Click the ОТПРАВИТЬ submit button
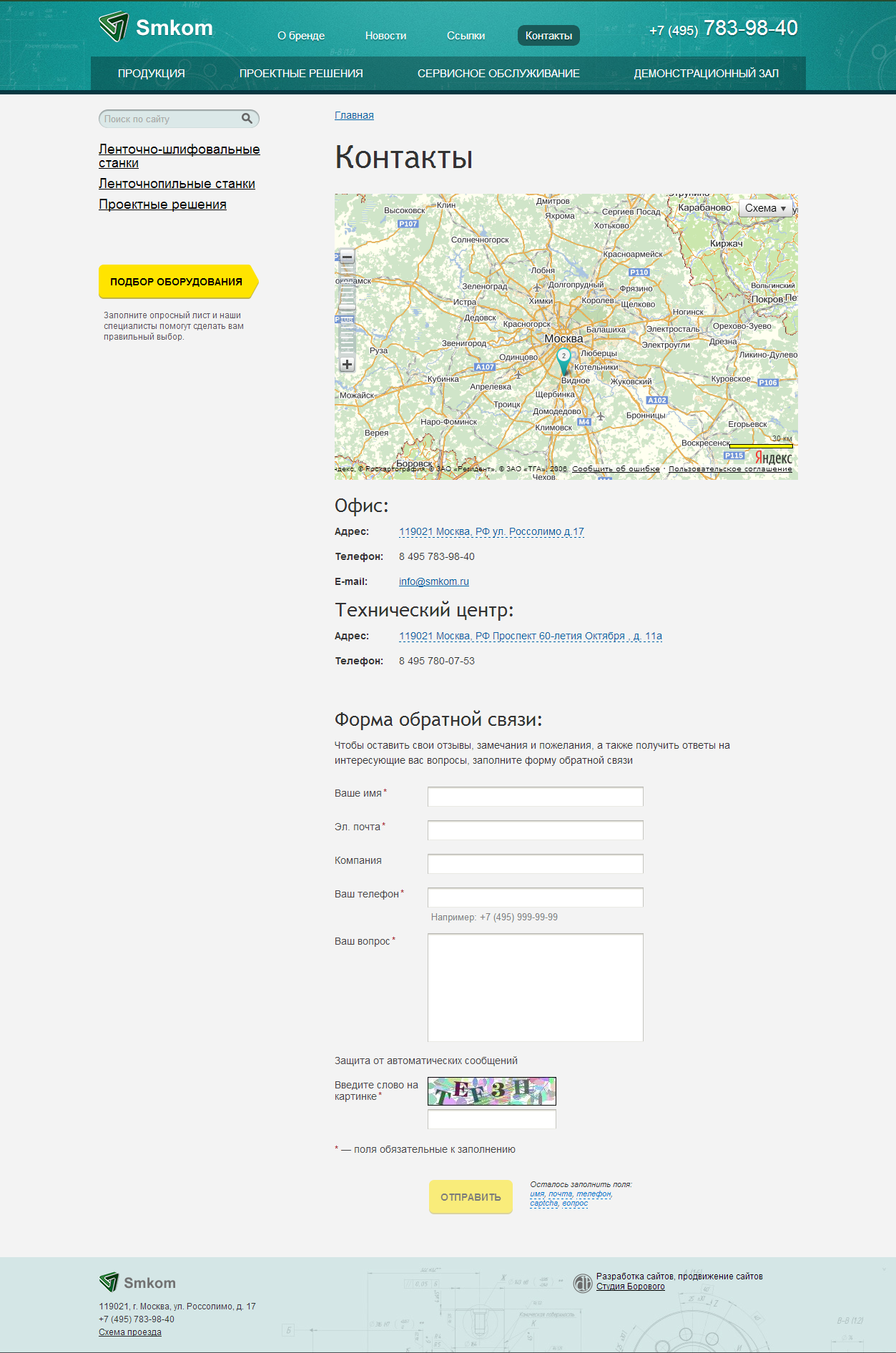The width and height of the screenshot is (896, 1353). tap(471, 1197)
